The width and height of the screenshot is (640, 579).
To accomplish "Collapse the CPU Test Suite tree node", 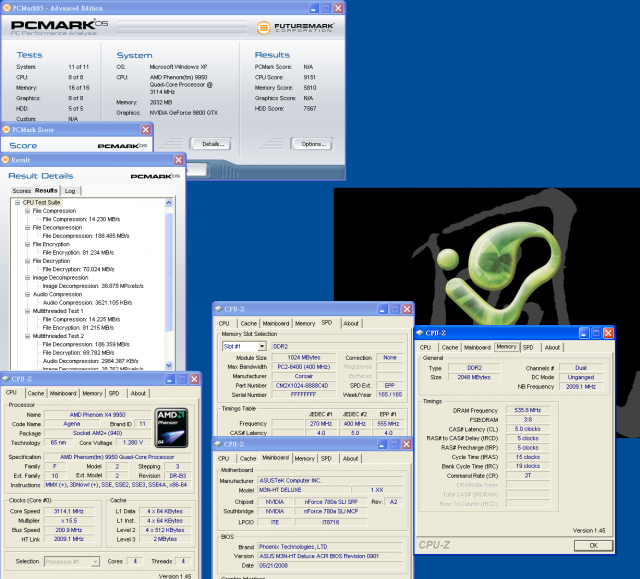I will 18,202.
